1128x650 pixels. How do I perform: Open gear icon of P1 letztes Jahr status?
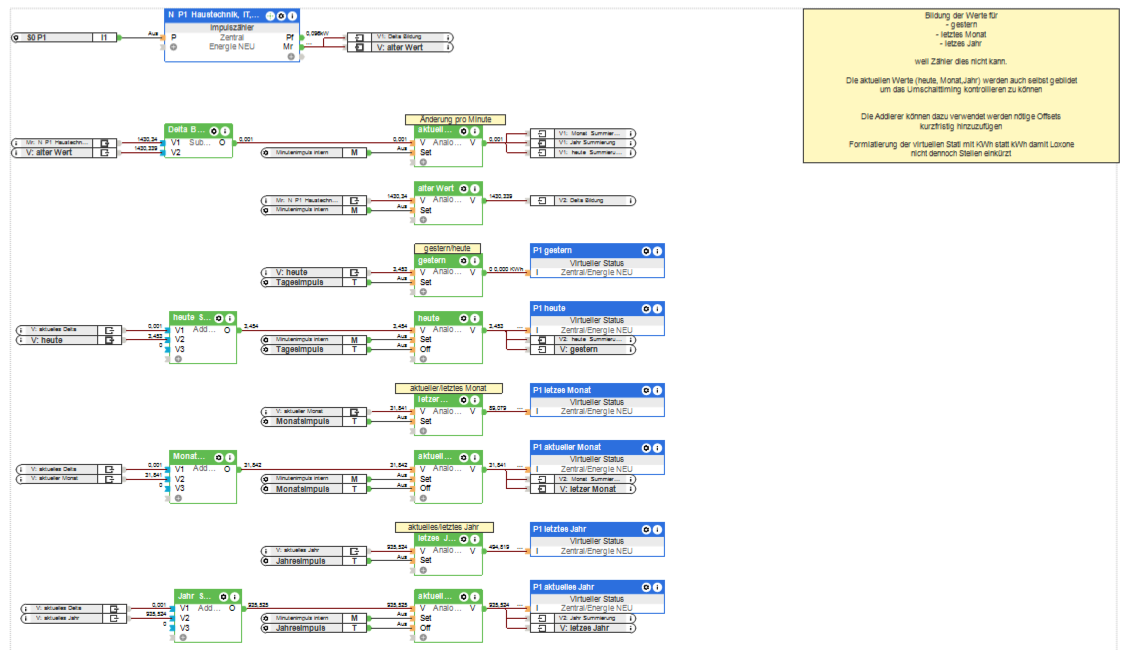pos(646,529)
